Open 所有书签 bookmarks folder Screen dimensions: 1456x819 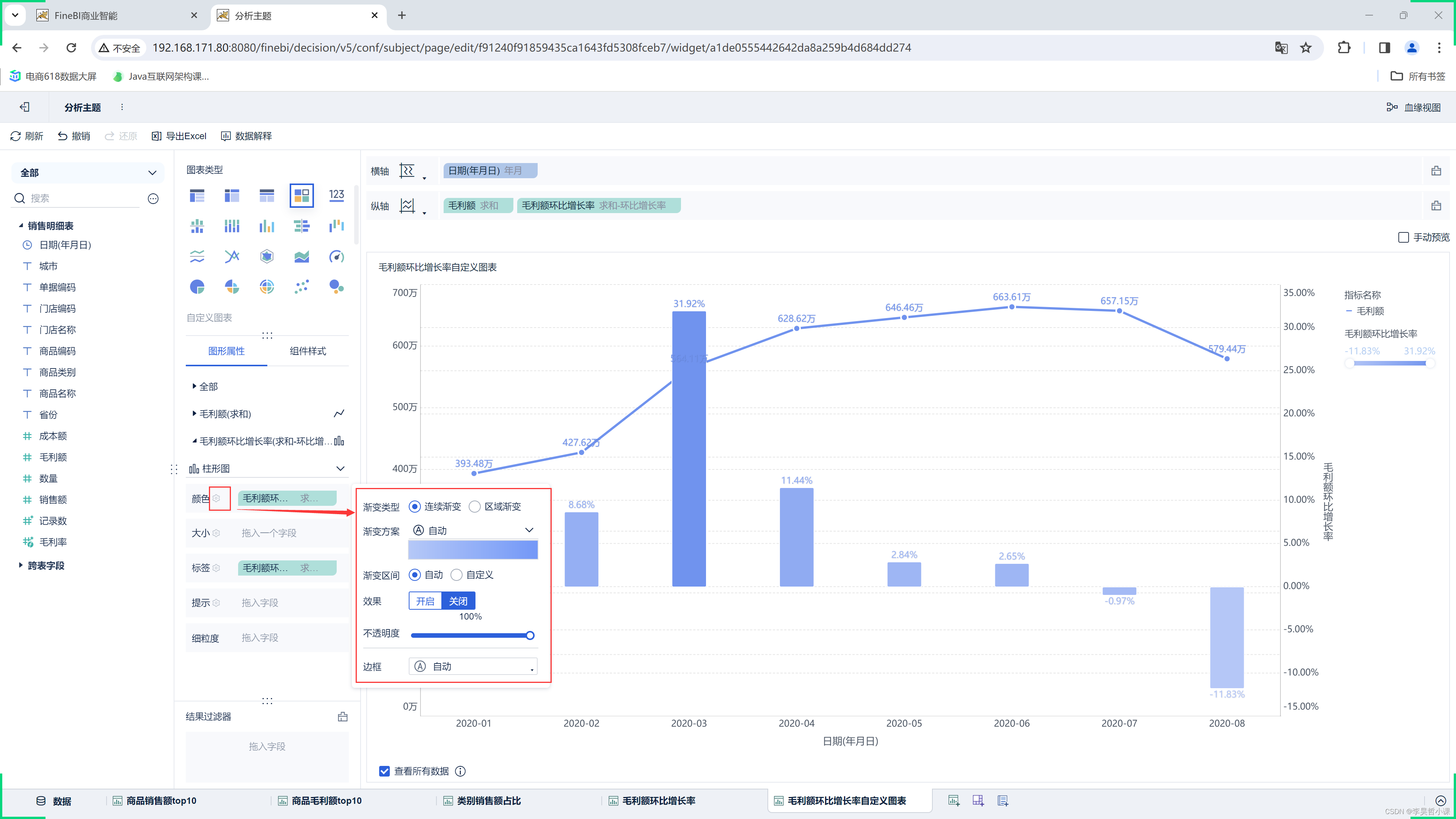[1418, 76]
